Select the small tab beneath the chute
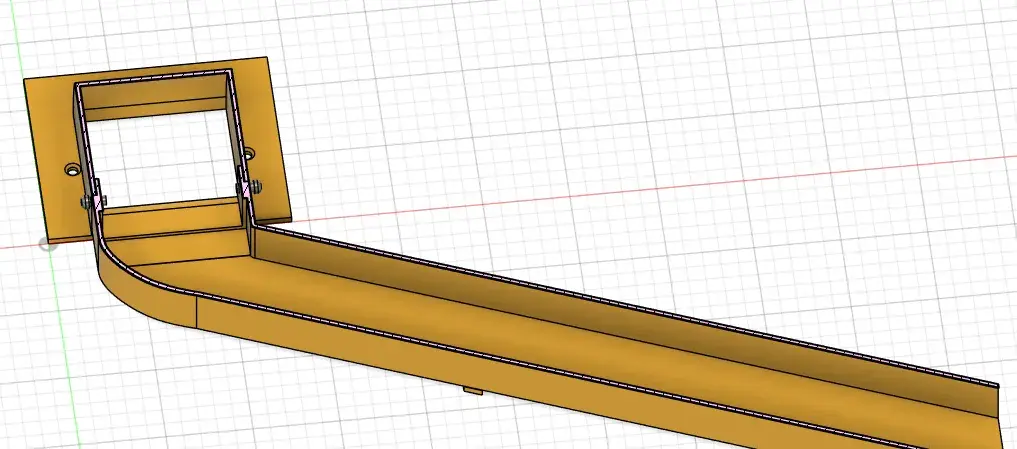Screen dimensions: 1017x449 tap(474, 390)
